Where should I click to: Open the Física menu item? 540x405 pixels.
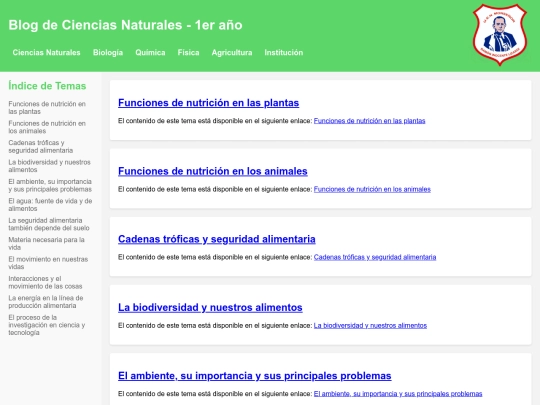click(x=188, y=52)
